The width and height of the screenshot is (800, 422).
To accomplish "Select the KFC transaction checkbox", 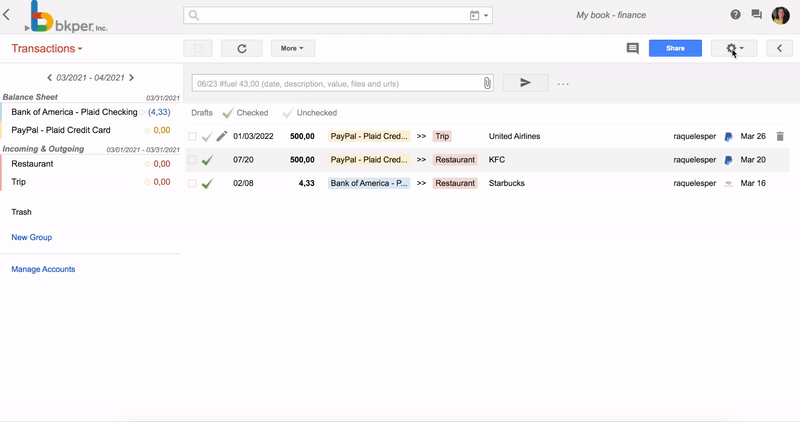I will pyautogui.click(x=192, y=160).
